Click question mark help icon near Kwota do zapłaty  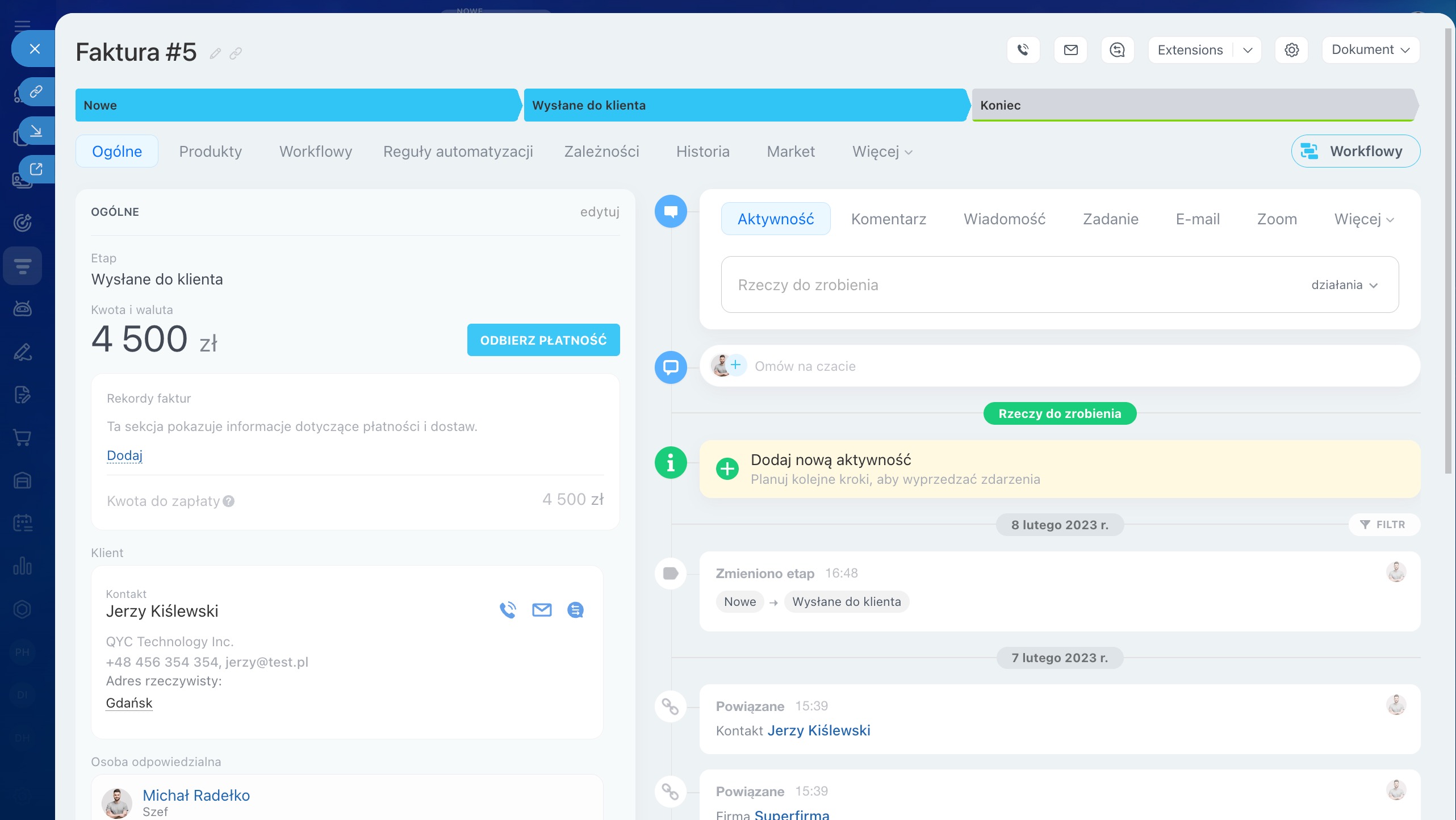229,501
